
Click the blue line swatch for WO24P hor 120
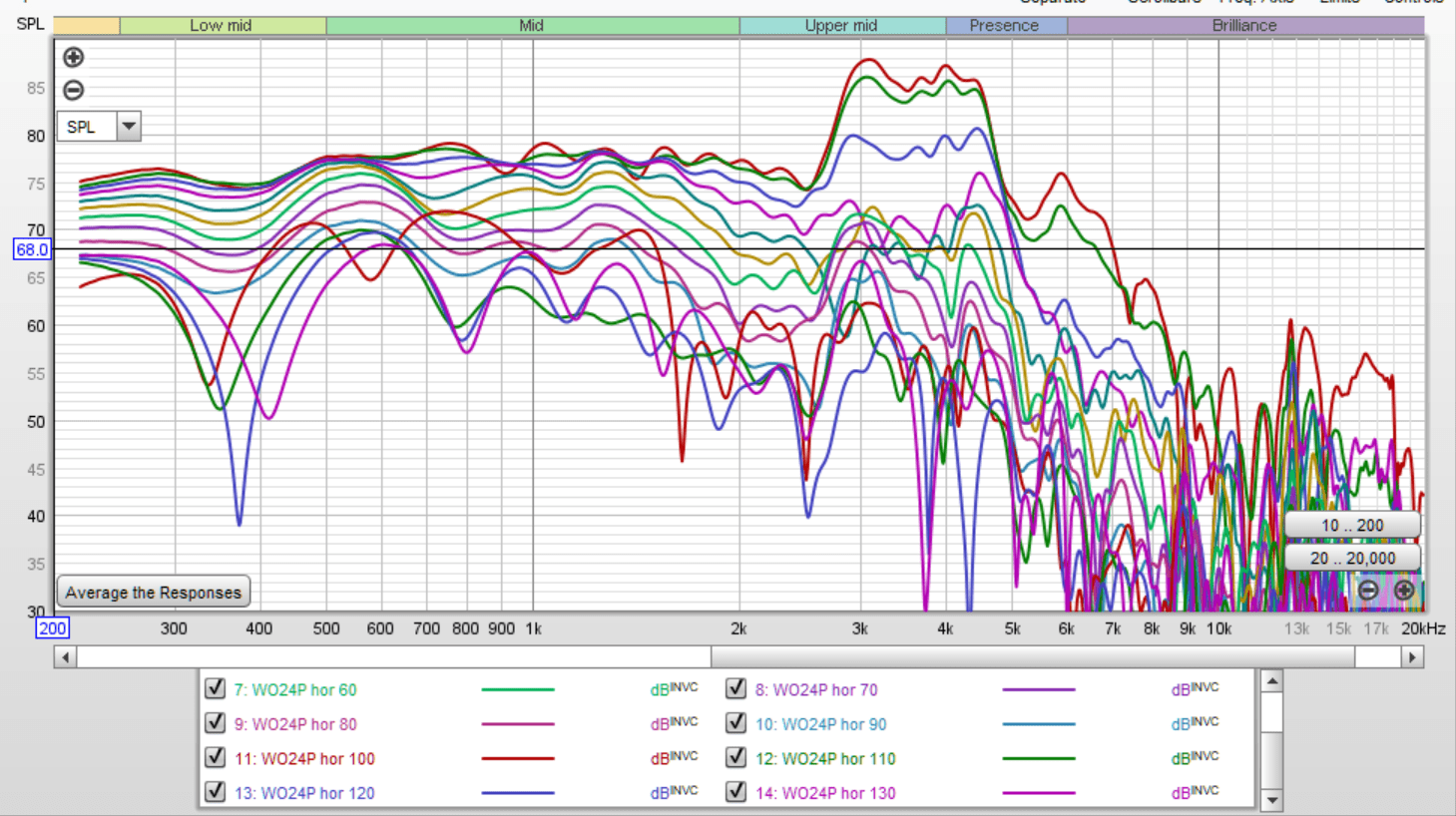pyautogui.click(x=518, y=793)
